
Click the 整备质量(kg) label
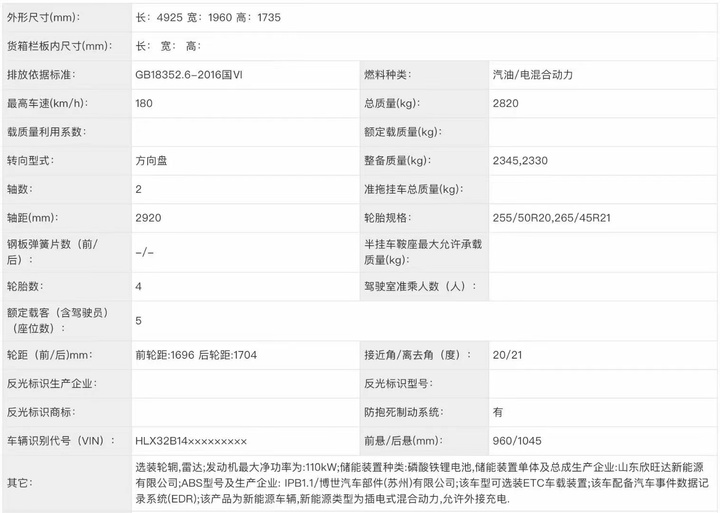(x=398, y=161)
